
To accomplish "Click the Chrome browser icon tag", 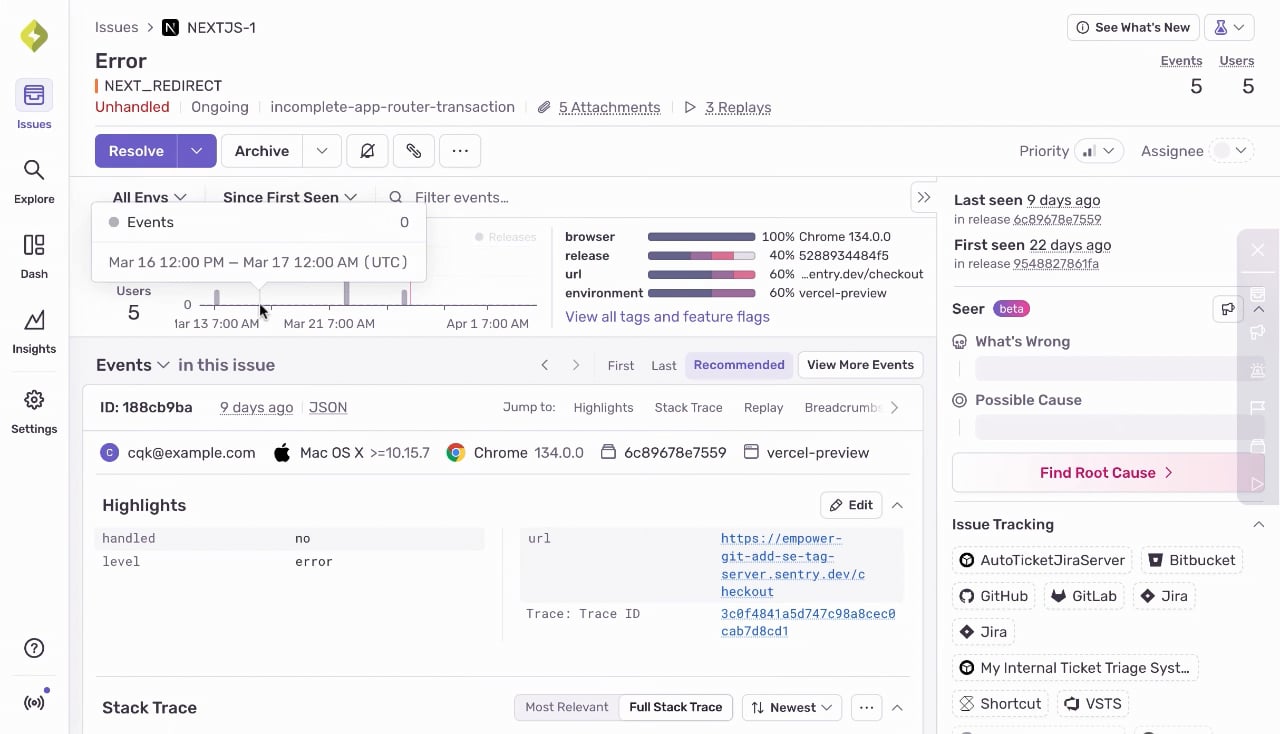I will click(x=455, y=453).
